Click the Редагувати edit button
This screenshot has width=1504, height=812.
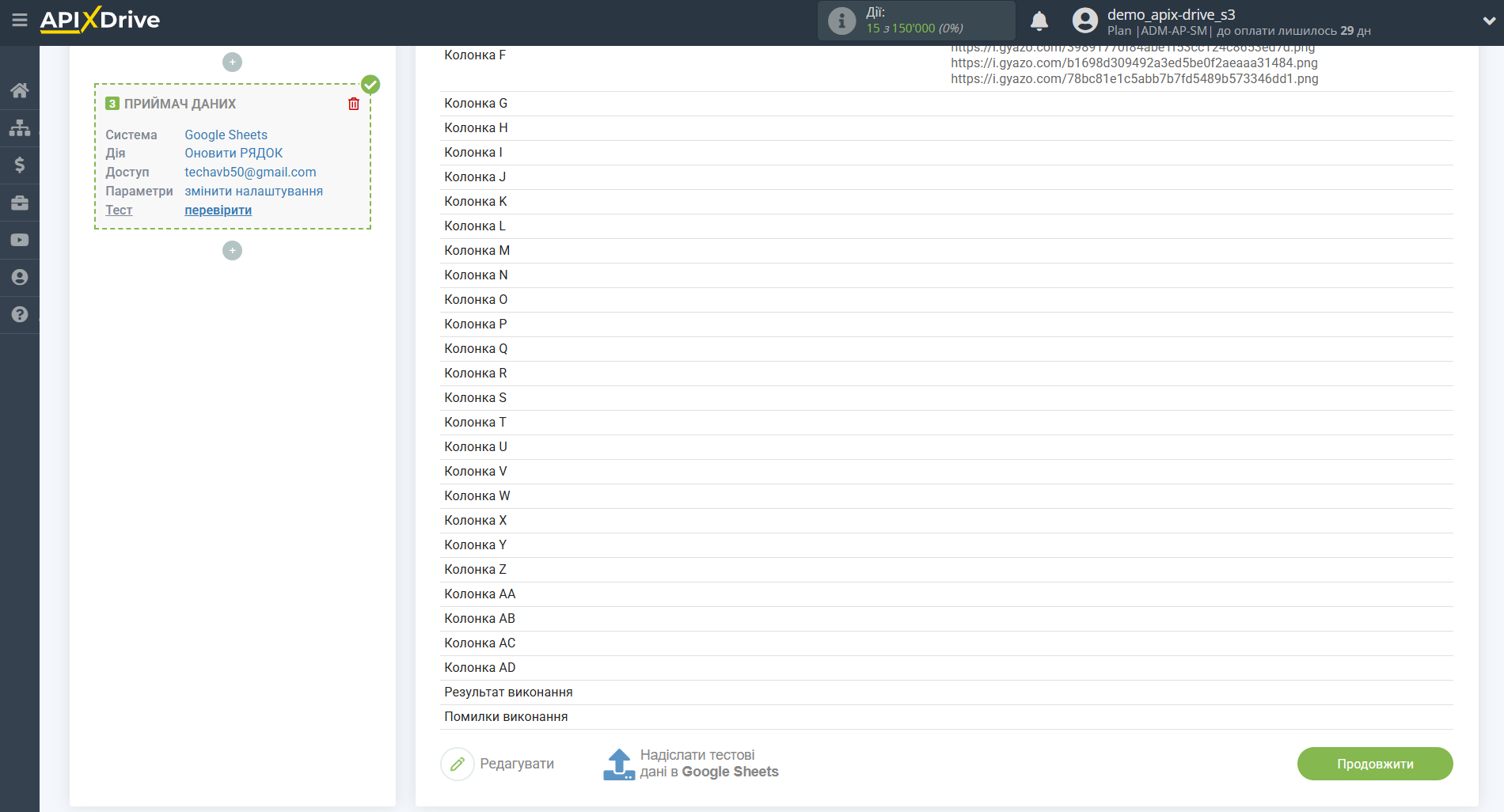pos(498,764)
